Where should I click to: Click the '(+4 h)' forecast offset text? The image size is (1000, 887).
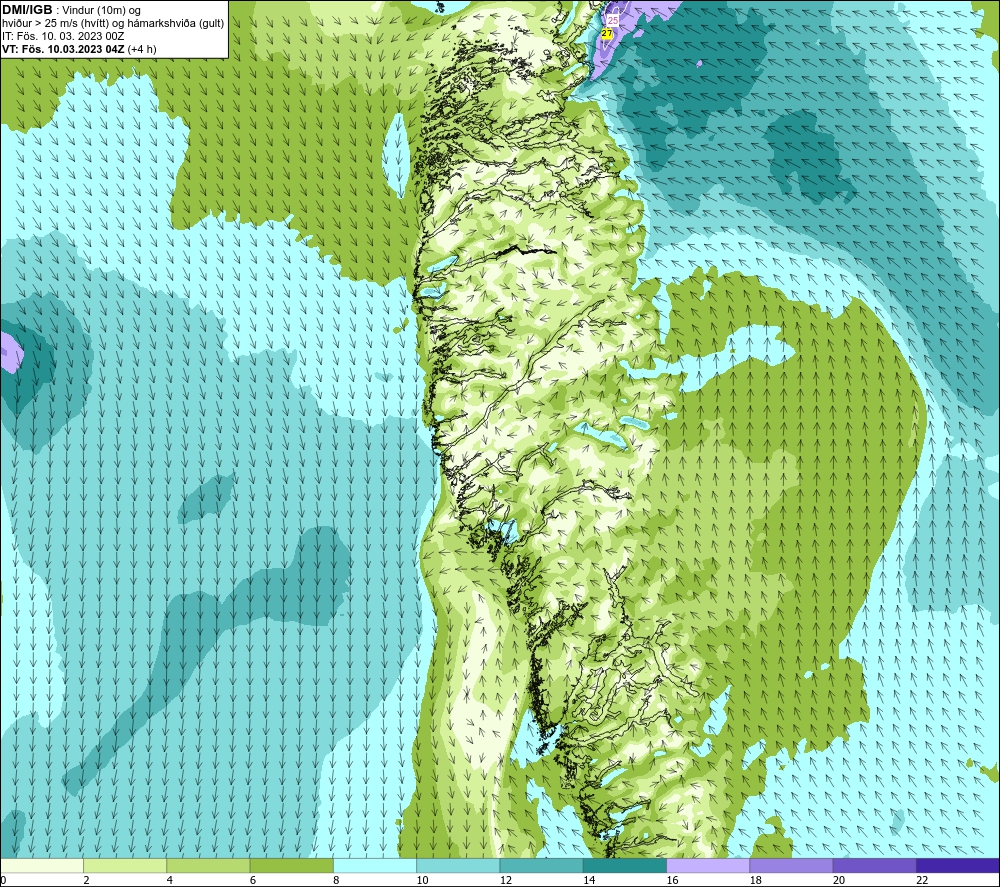(142, 49)
